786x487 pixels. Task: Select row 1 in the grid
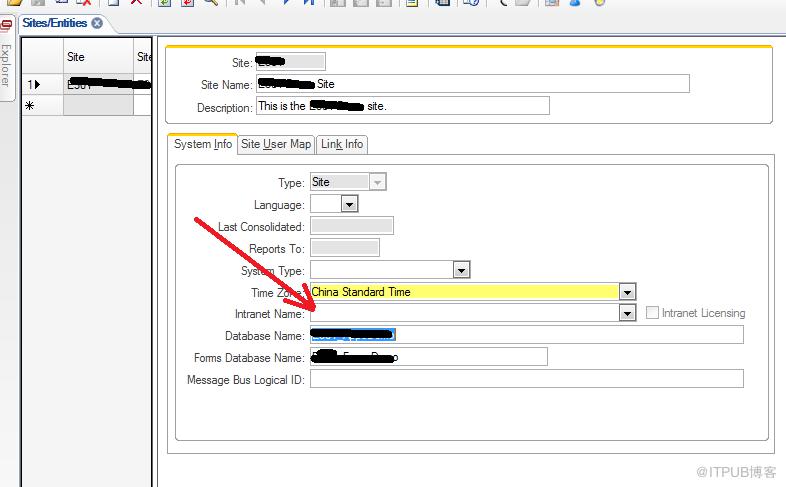click(42, 84)
